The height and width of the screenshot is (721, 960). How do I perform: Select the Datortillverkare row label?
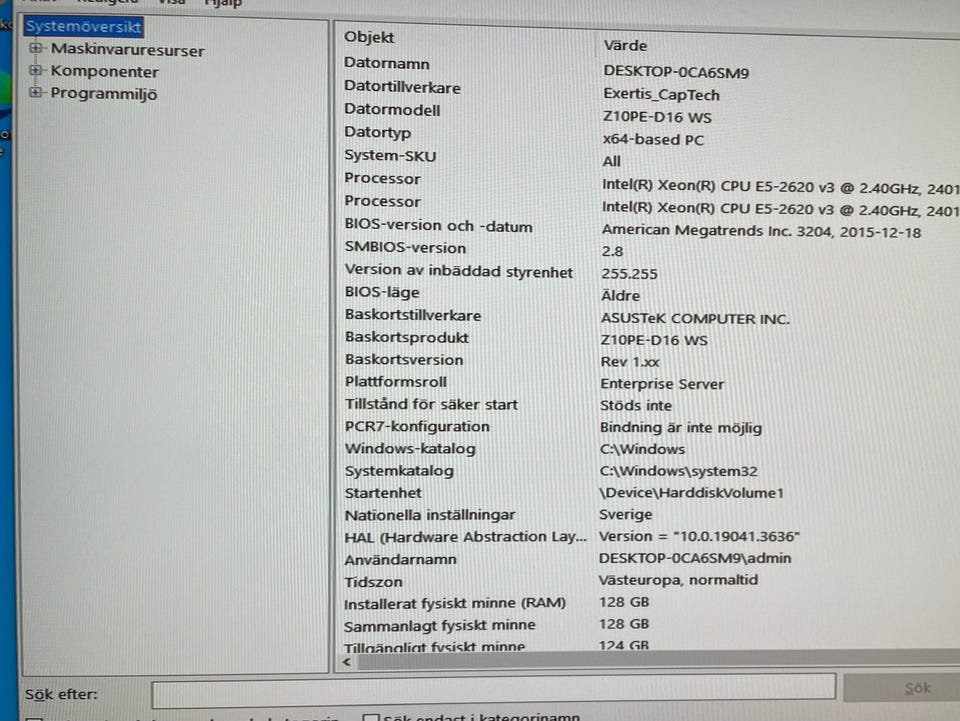[x=402, y=87]
